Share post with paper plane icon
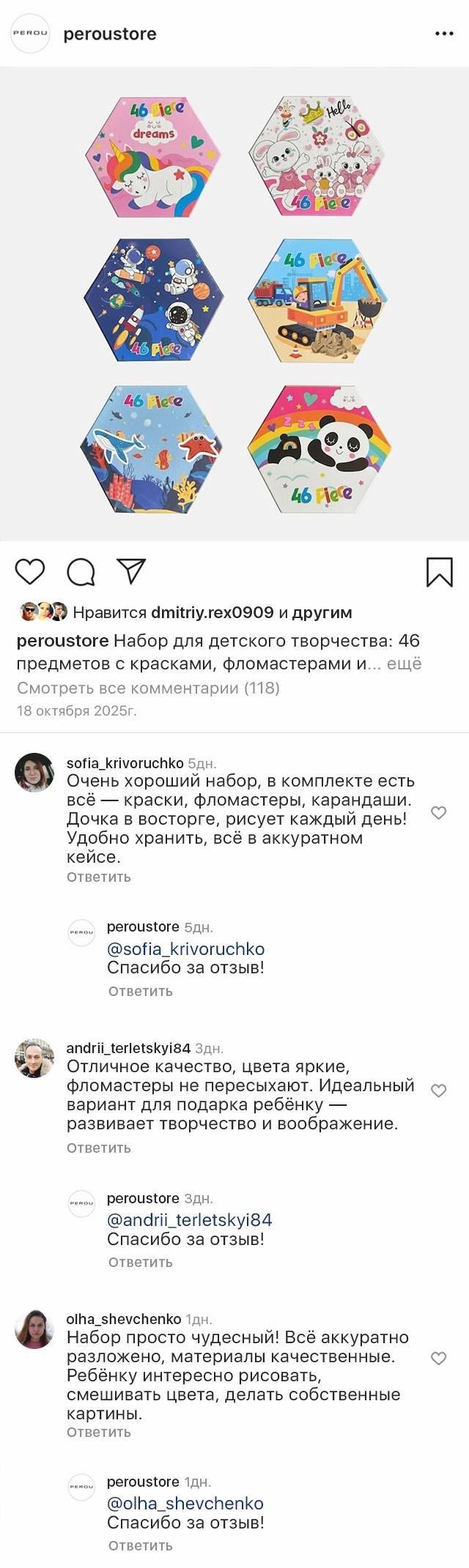469x1568 pixels. tap(132, 571)
